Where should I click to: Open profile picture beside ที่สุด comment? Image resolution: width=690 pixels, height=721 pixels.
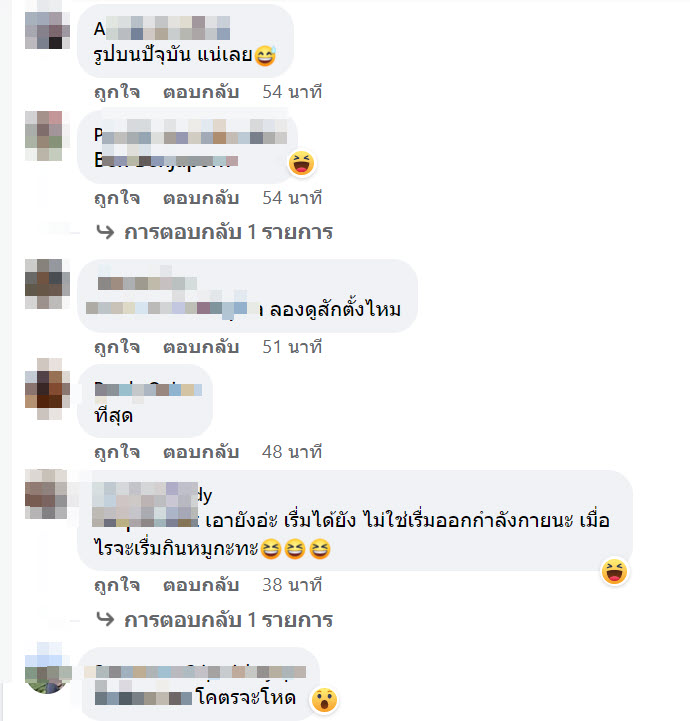(47, 389)
